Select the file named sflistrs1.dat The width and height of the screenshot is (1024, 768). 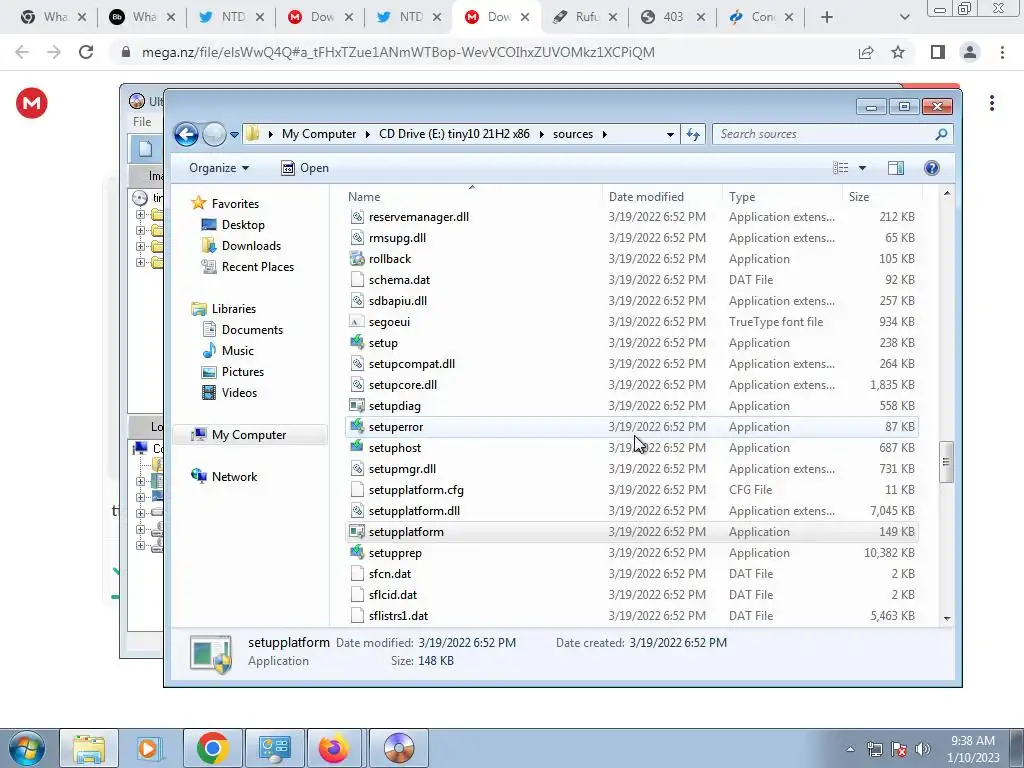[x=398, y=616]
